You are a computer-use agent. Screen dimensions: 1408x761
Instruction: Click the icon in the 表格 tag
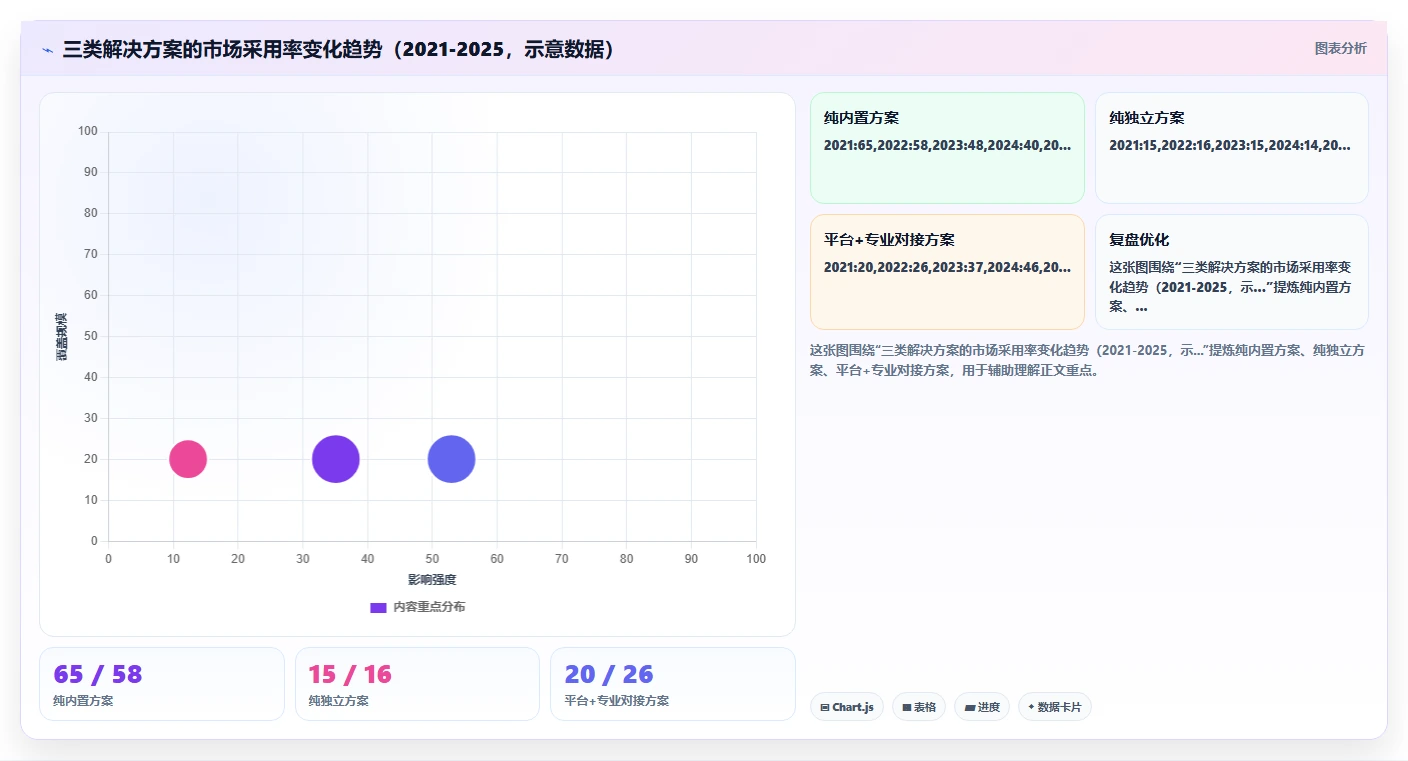[907, 707]
